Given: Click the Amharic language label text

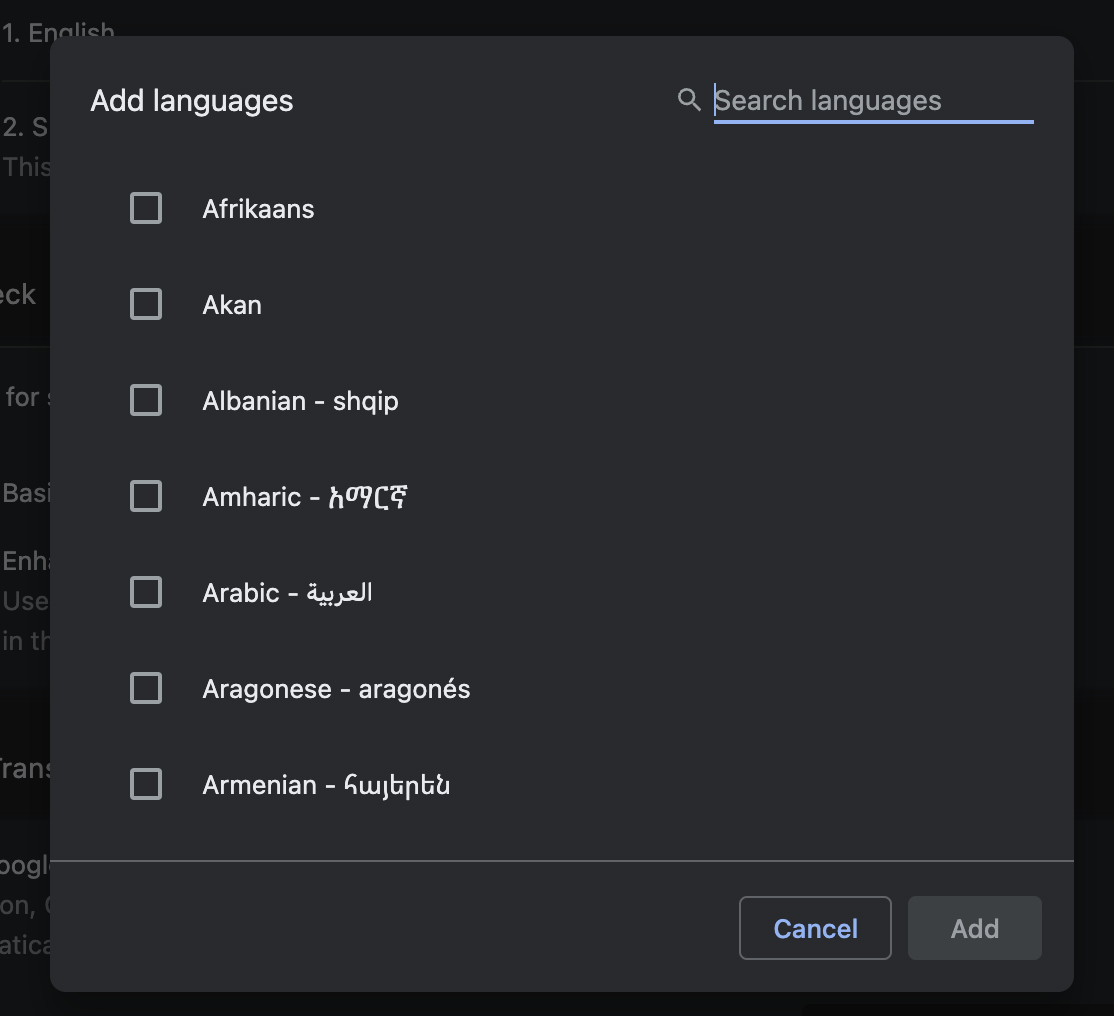Looking at the screenshot, I should pos(307,497).
